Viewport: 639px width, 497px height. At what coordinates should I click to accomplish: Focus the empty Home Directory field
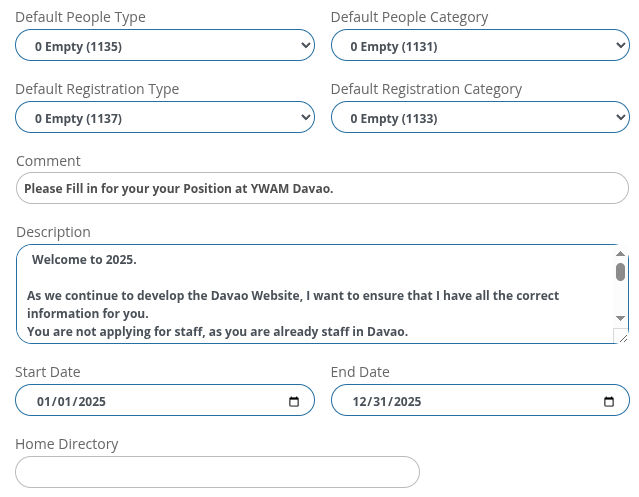(x=217, y=472)
